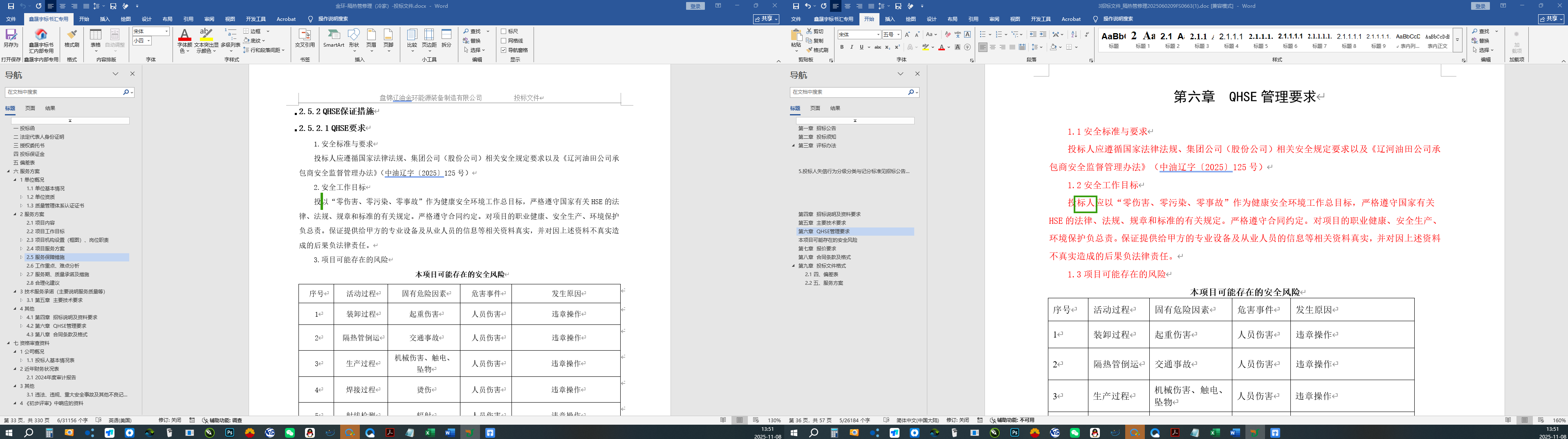Open 字体颜色 red color button in left window

tap(184, 35)
